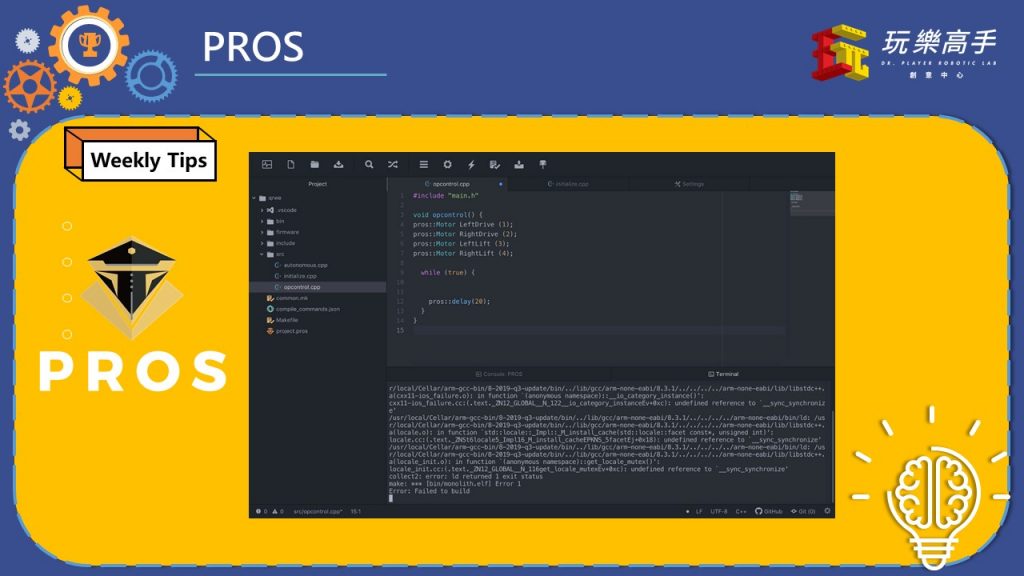This screenshot has width=1024, height=576.
Task: Click the #include "main.h" code line
Action: pos(445,196)
